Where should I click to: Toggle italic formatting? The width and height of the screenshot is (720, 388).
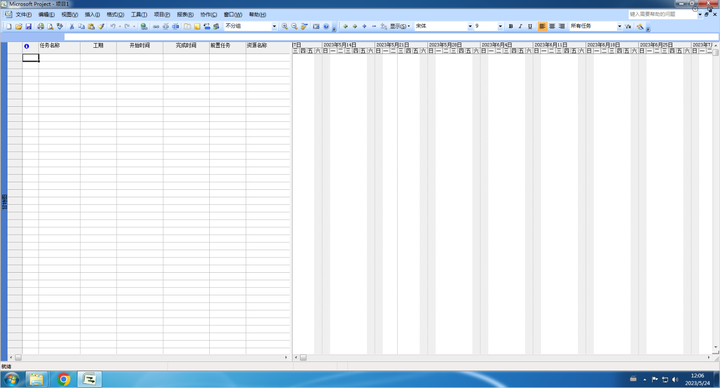520,27
